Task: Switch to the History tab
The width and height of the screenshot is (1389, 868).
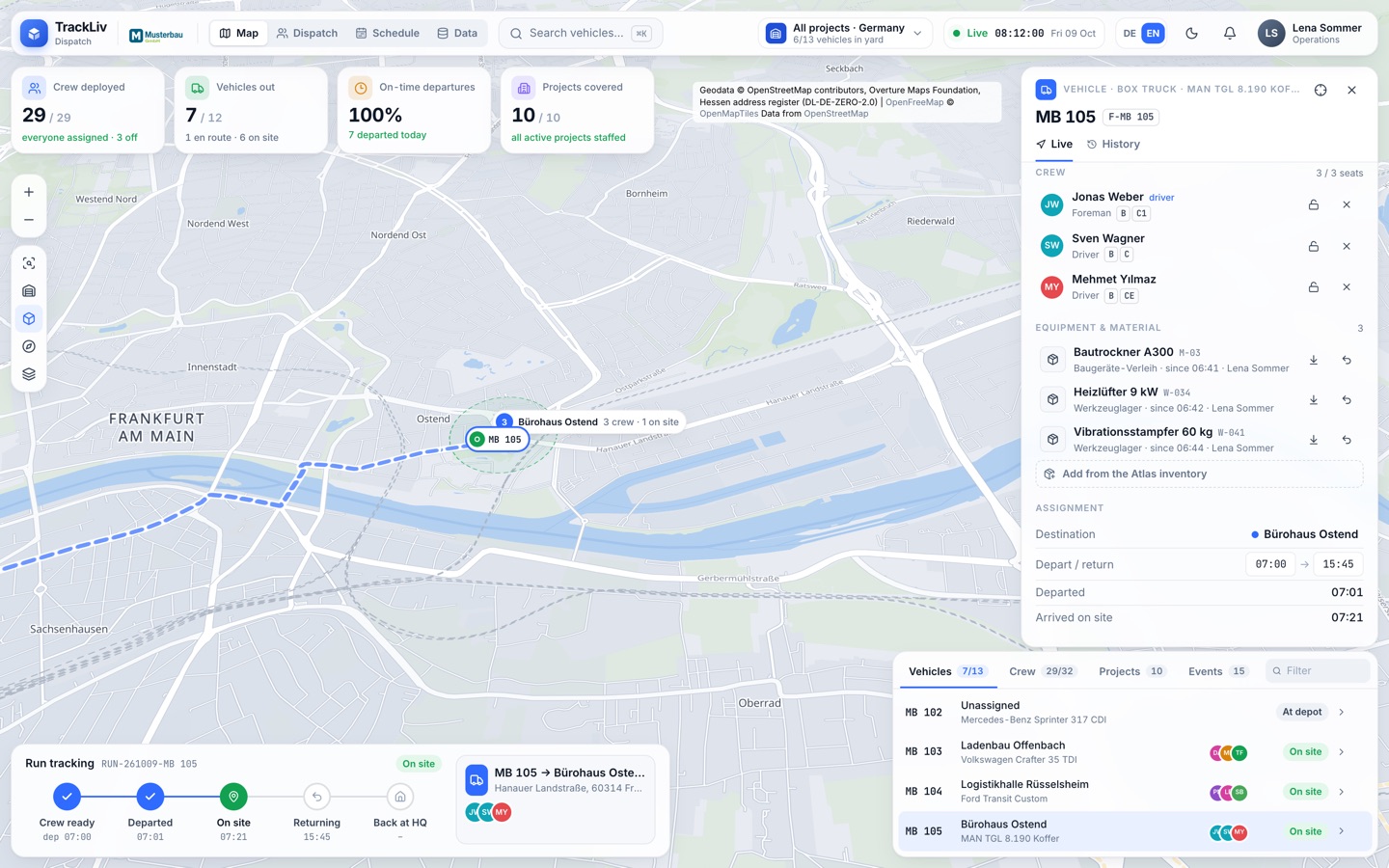Action: (1113, 144)
